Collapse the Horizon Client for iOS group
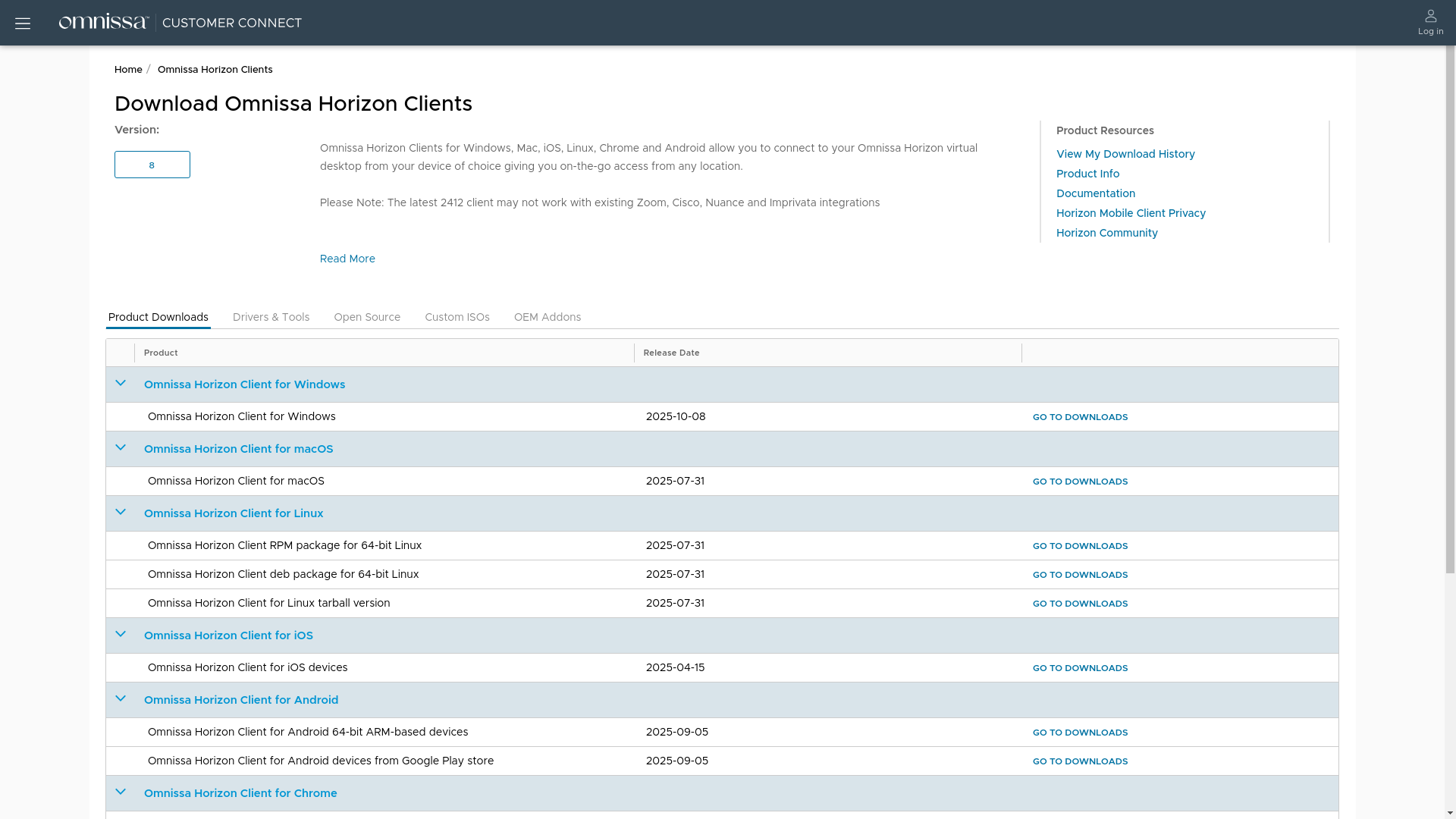Screen dimensions: 1456x819 tap(121, 635)
